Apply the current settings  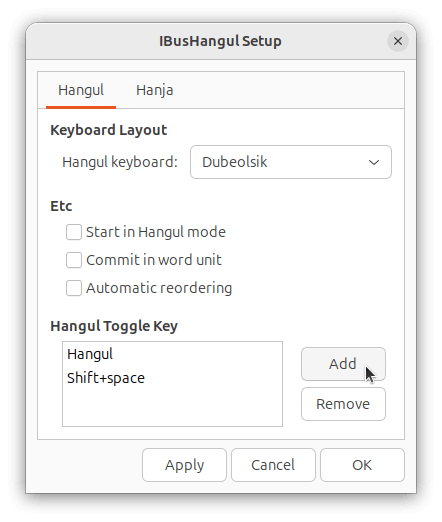point(184,465)
